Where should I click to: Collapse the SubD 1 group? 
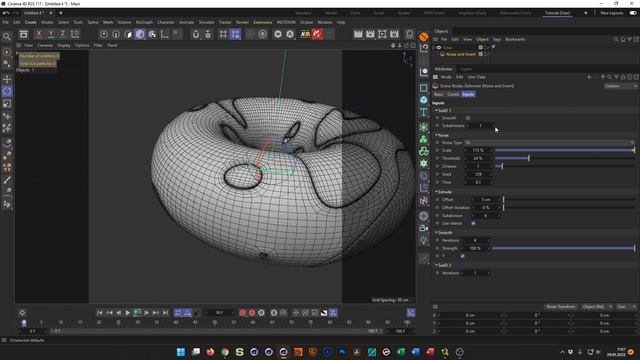point(444,110)
